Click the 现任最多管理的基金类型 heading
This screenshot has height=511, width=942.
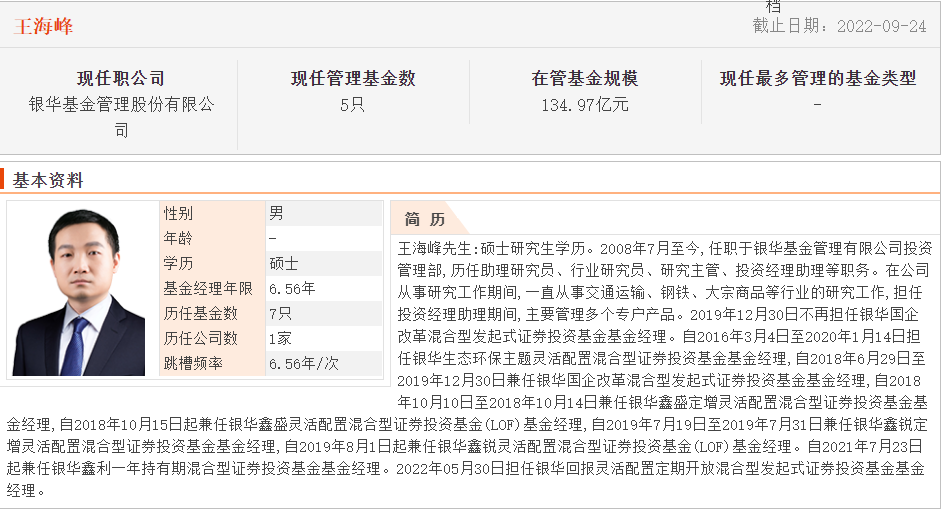818,78
